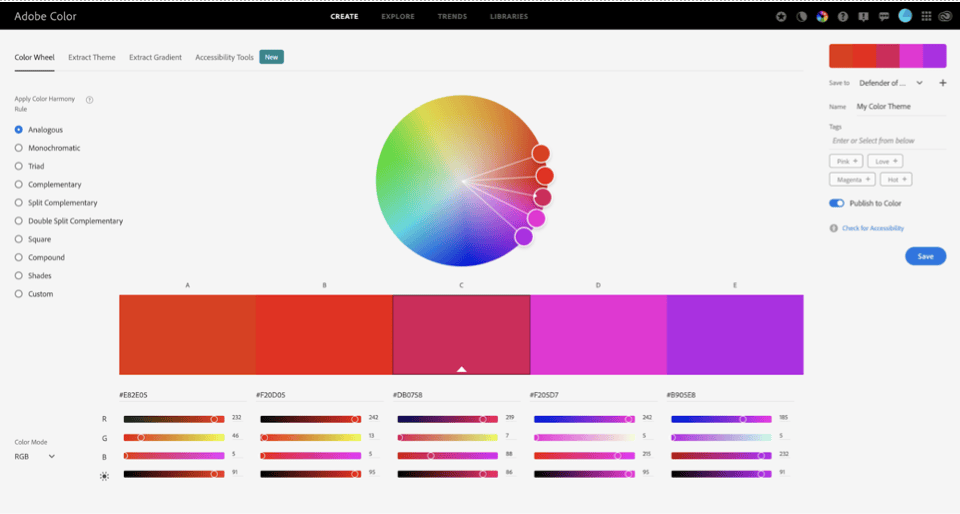Select the Double Split Complementary rule

(69, 221)
